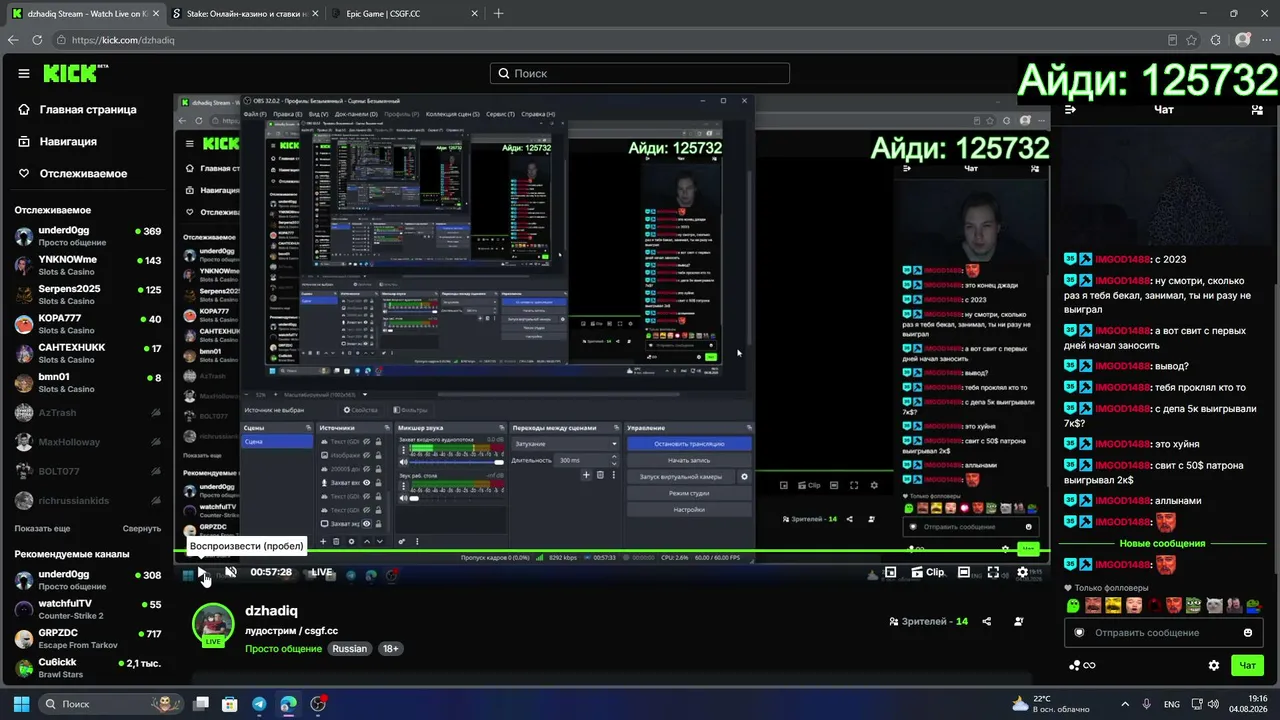
Task: Jump to new messages in chat
Action: tap(1162, 543)
